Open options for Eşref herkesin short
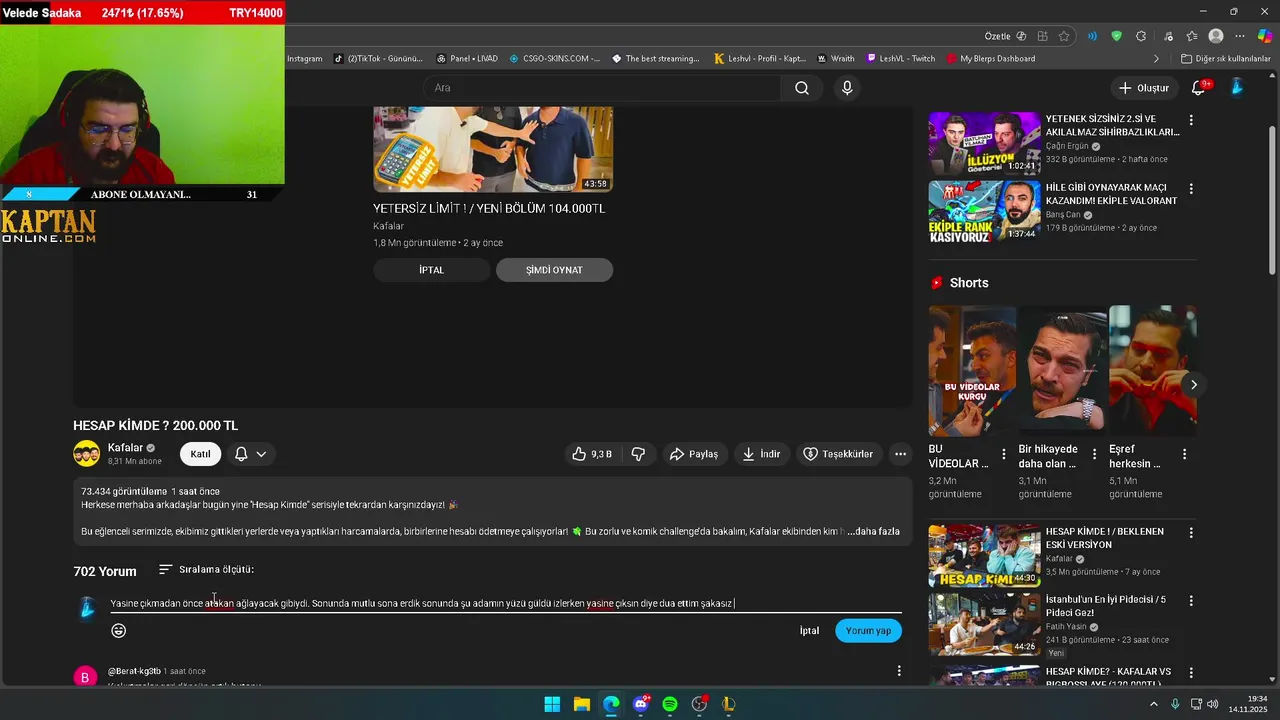This screenshot has height=720, width=1280. 1185,454
